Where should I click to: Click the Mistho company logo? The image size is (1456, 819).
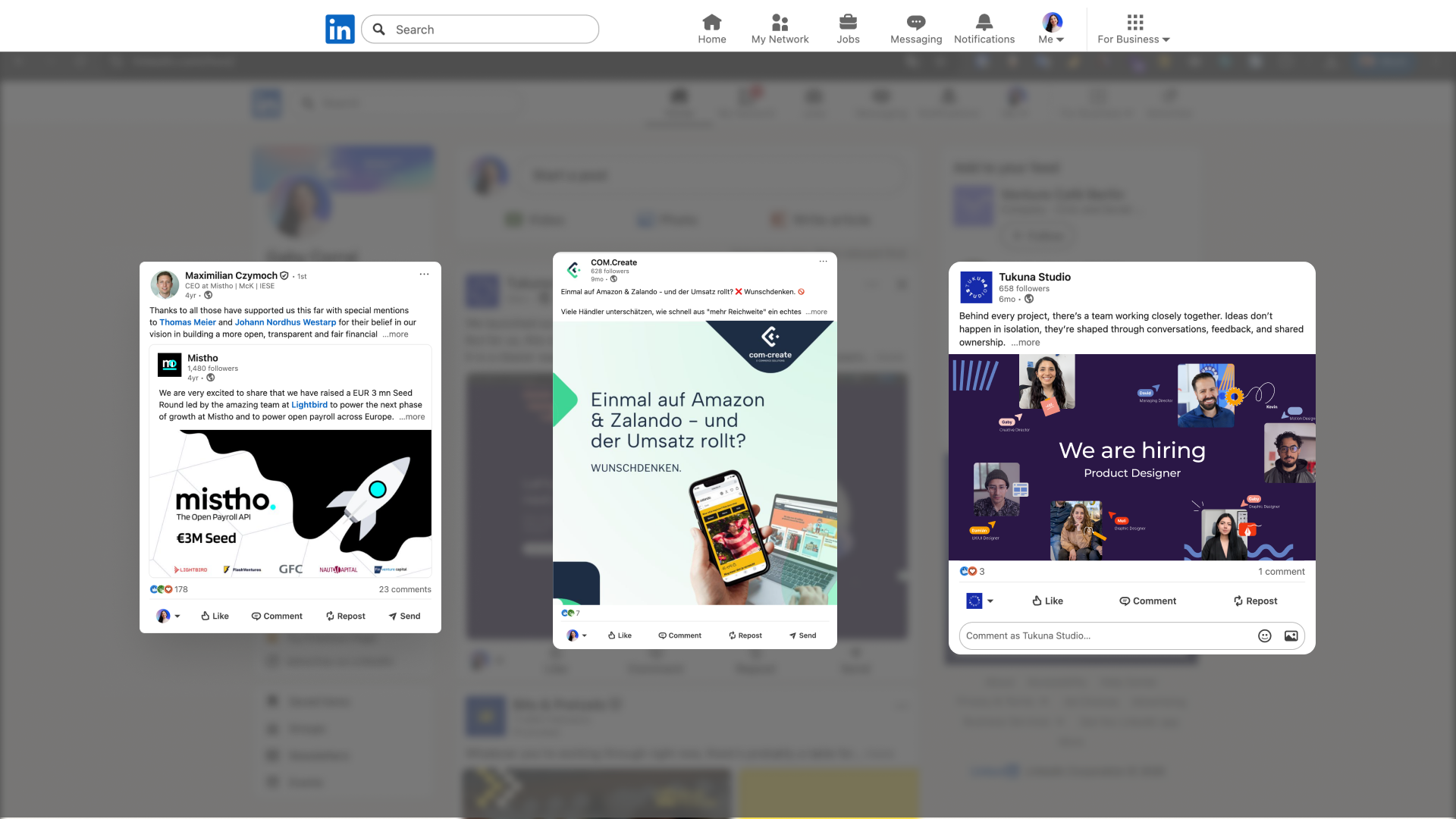tap(170, 365)
